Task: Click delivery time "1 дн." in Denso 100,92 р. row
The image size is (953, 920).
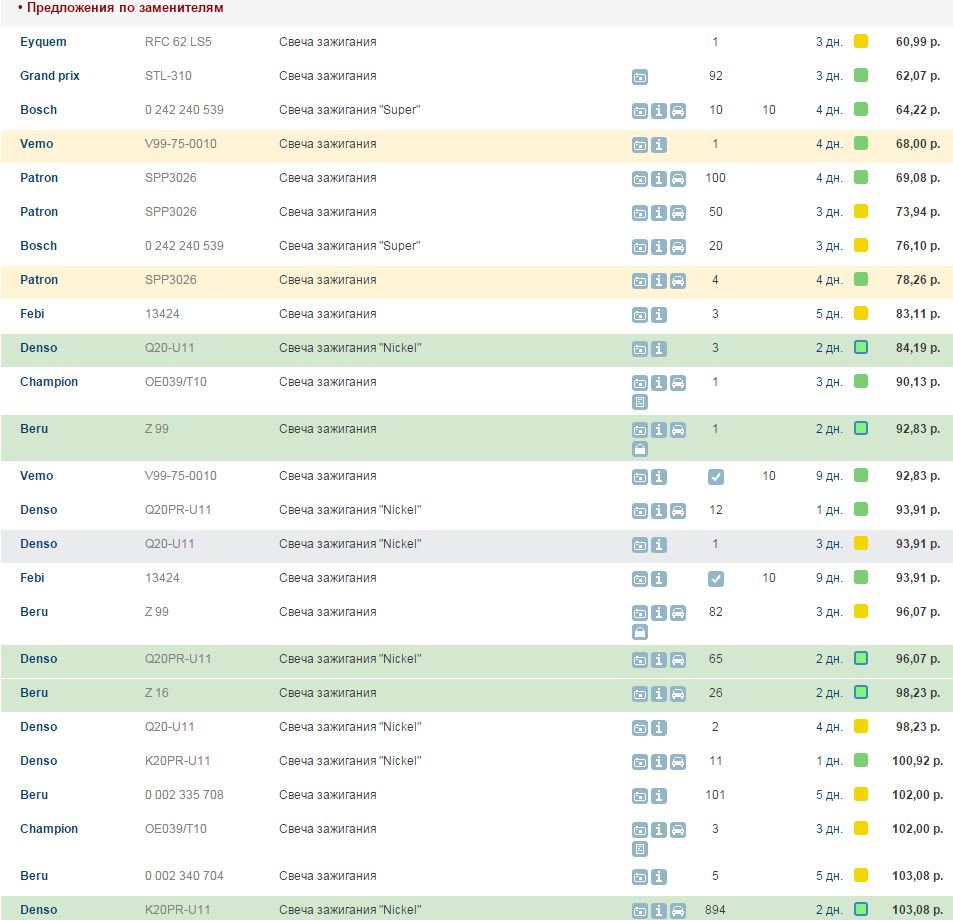Action: pos(829,761)
